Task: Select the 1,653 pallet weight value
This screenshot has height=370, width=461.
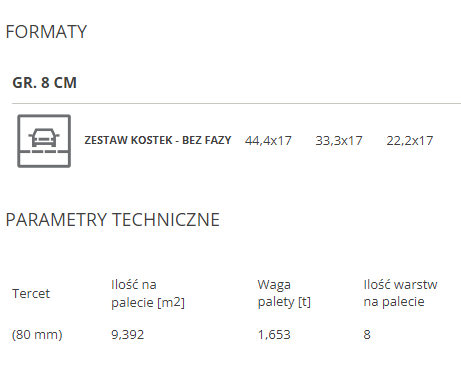Action: [274, 334]
